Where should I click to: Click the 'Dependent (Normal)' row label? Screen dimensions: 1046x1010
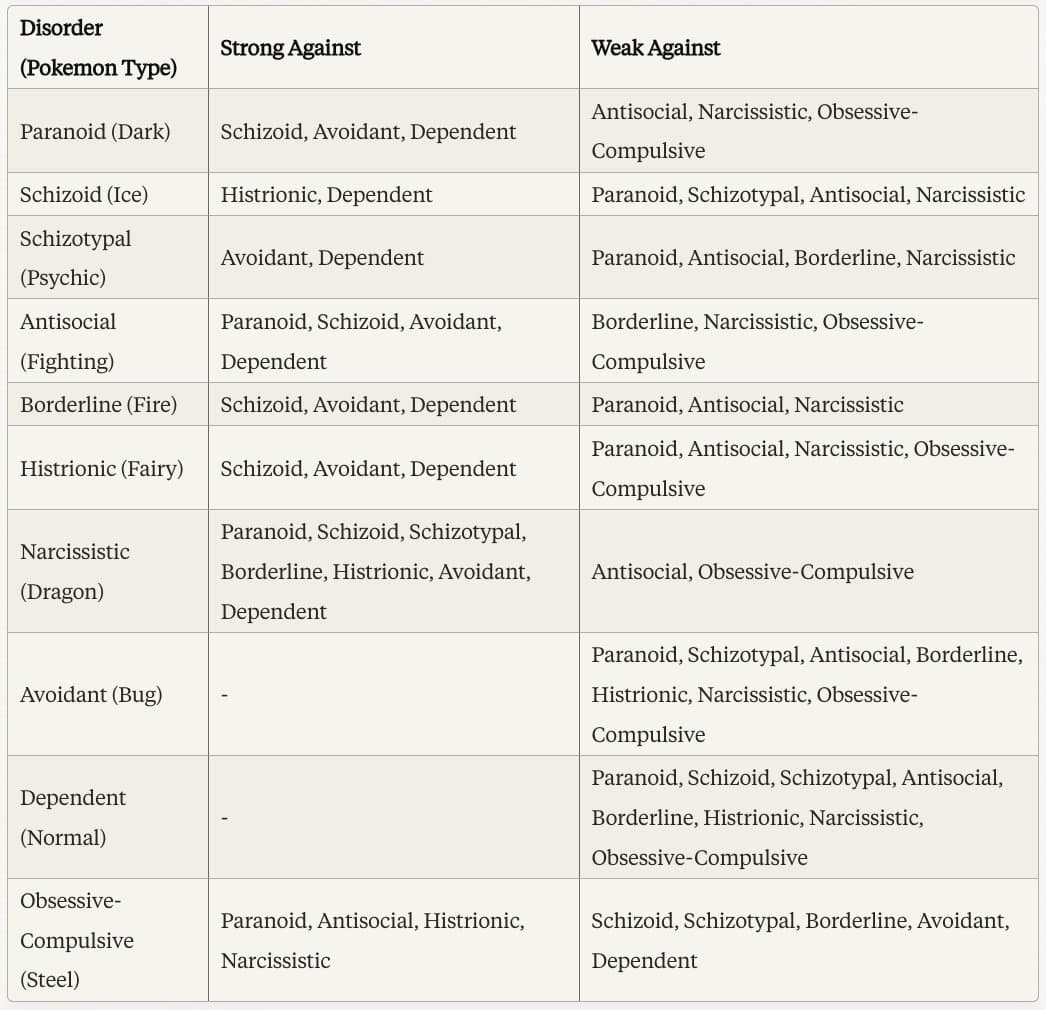point(73,817)
